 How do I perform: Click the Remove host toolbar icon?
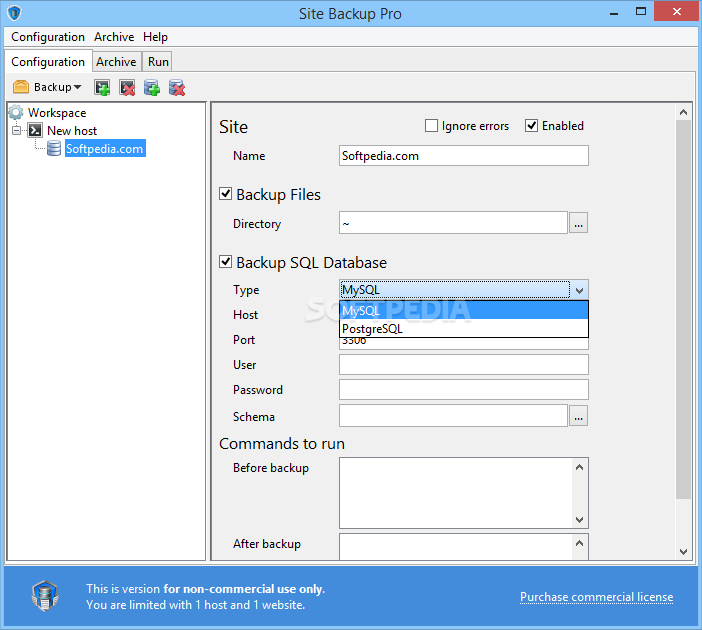point(127,87)
